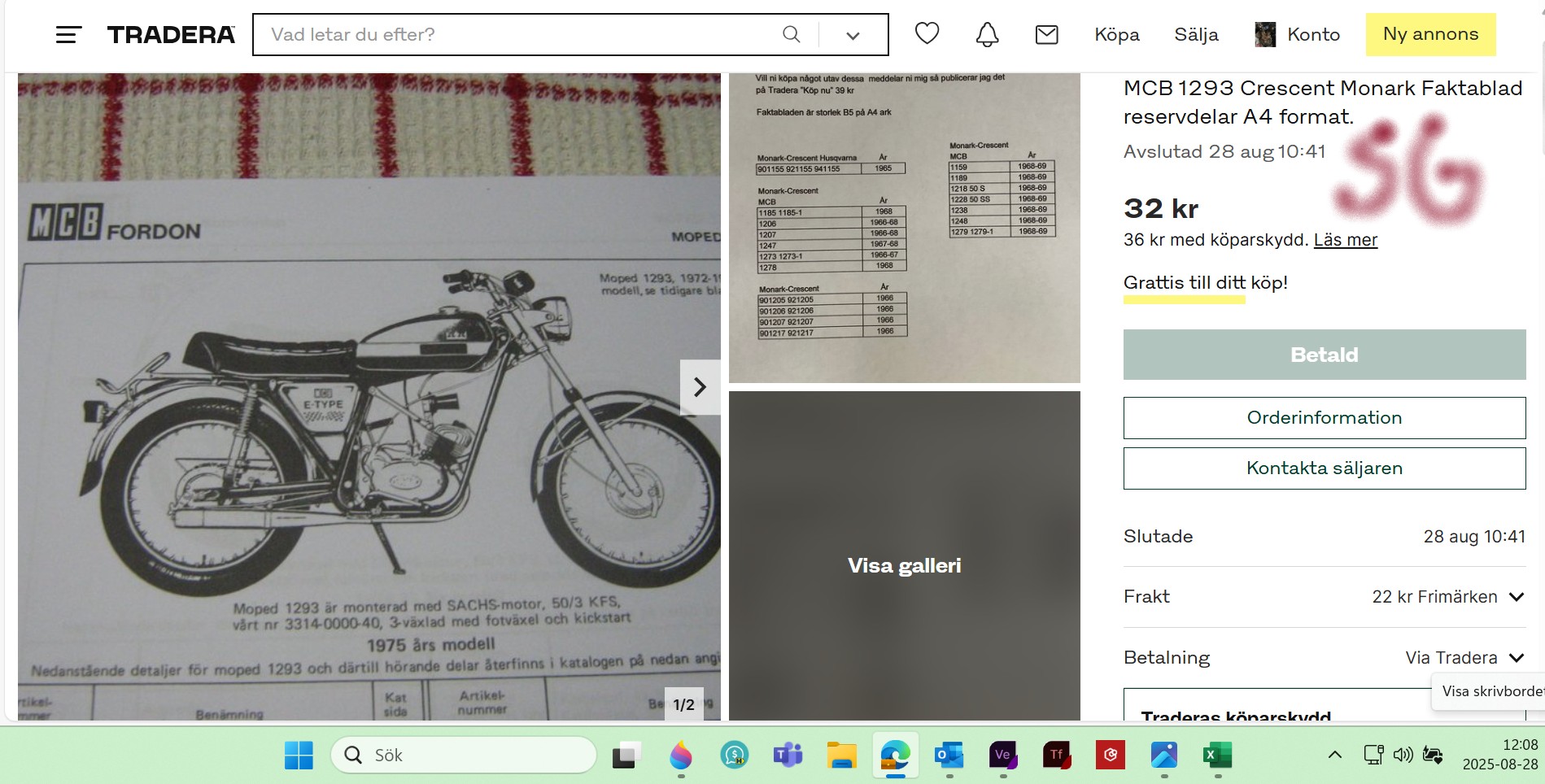Open the sync status tray icon

1433,756
